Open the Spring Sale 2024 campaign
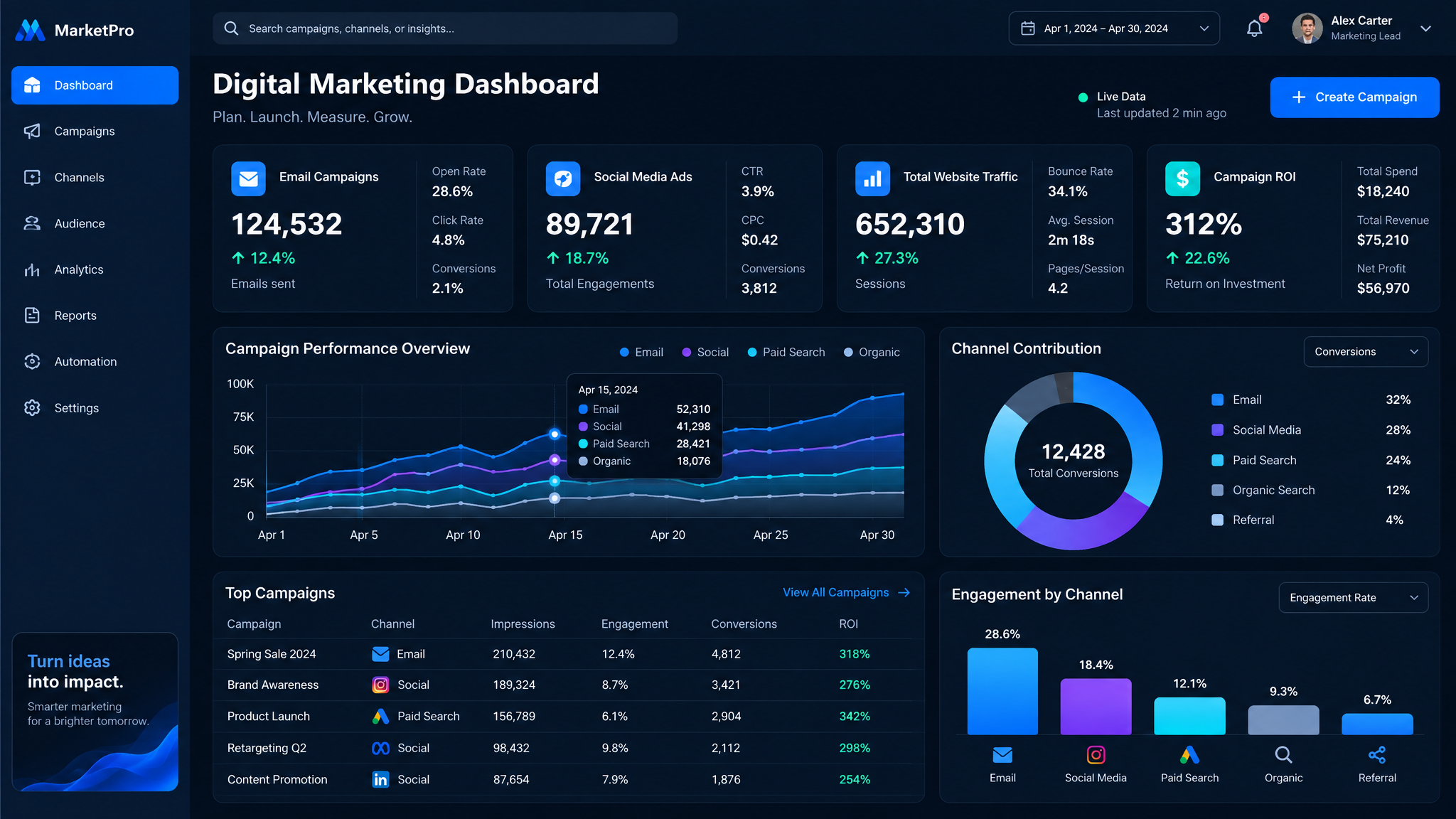 click(x=272, y=654)
